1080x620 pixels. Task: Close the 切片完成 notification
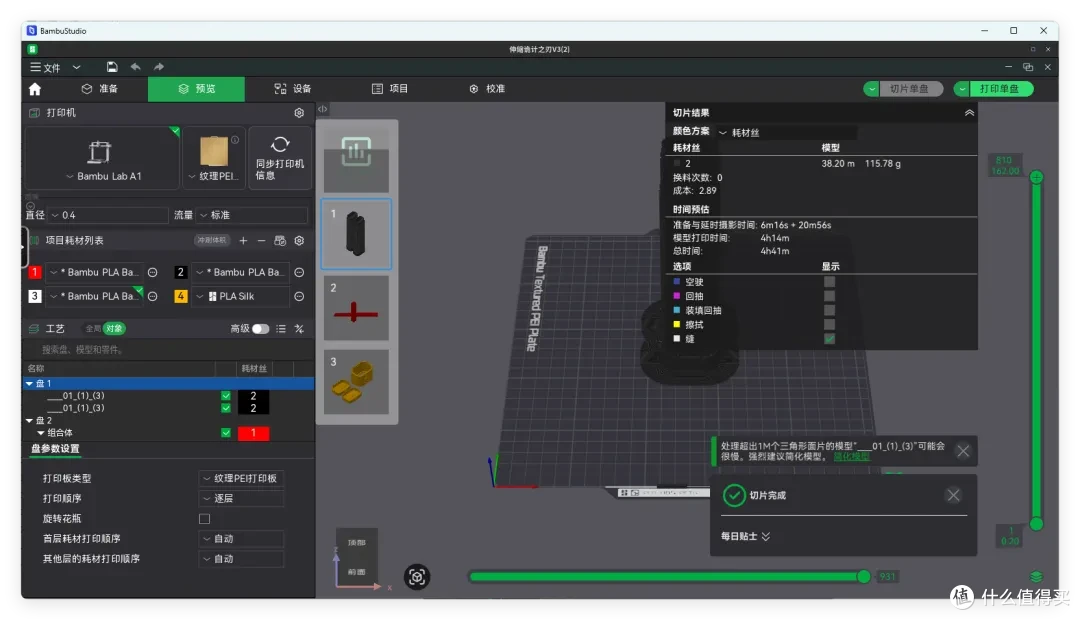coord(953,495)
